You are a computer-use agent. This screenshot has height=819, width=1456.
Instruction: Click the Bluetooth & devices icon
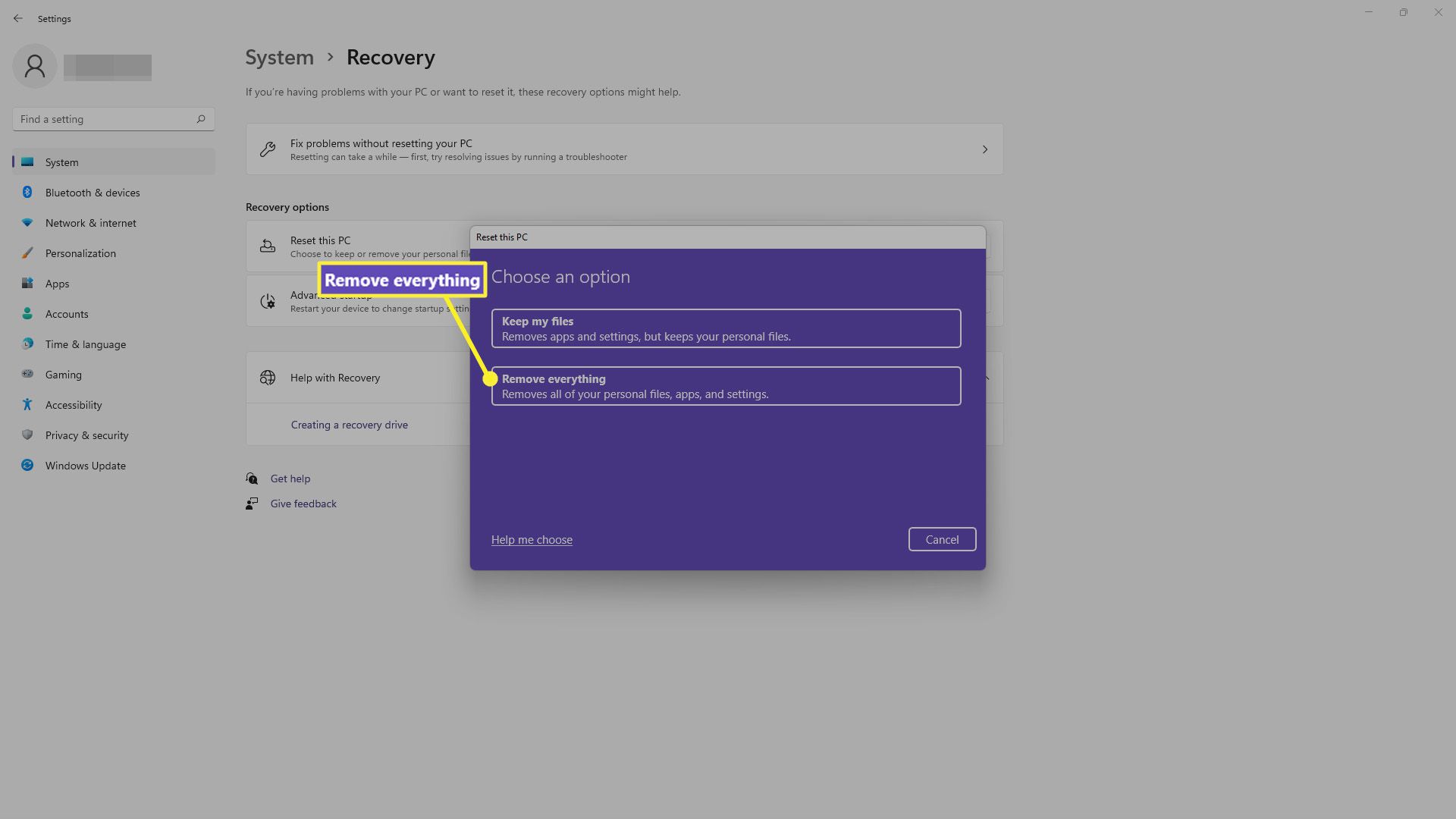pos(29,192)
